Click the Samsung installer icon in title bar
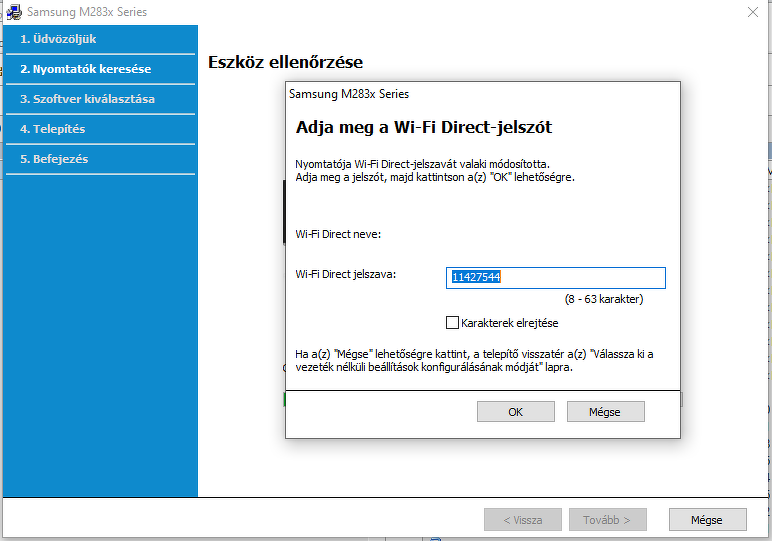The image size is (772, 541). 14,12
